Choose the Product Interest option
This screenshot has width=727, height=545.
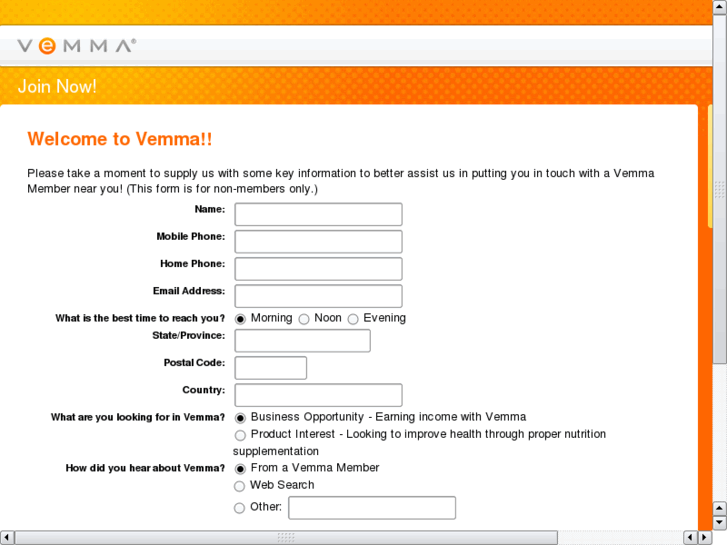click(x=240, y=435)
